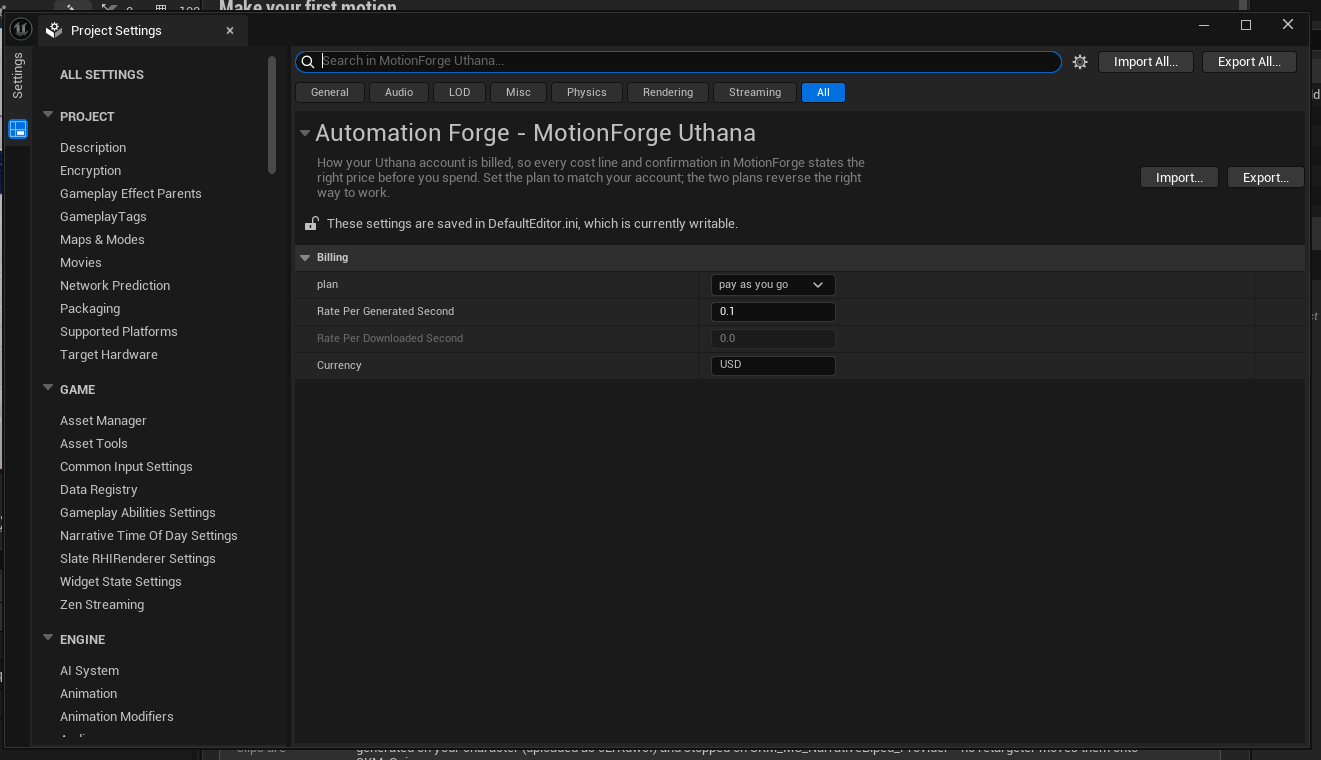Open the Supported Platforms settings
Viewport: 1321px width, 760px height.
119,332
